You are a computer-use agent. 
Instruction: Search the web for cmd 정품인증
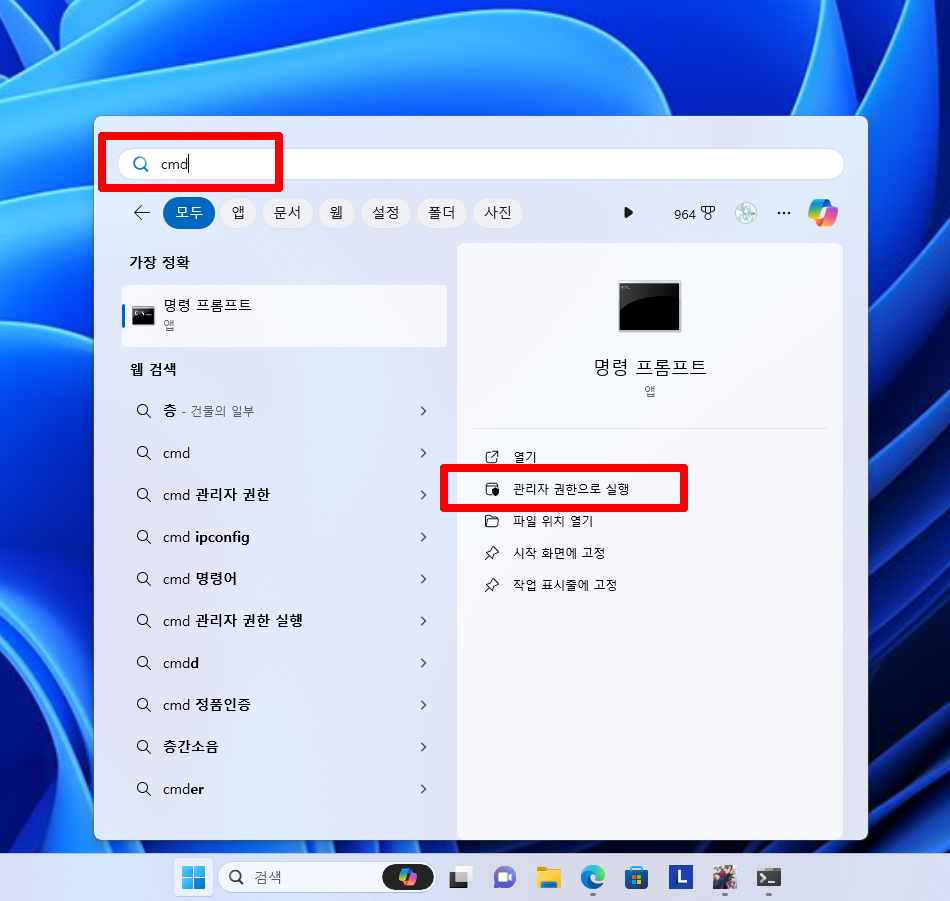coord(207,705)
